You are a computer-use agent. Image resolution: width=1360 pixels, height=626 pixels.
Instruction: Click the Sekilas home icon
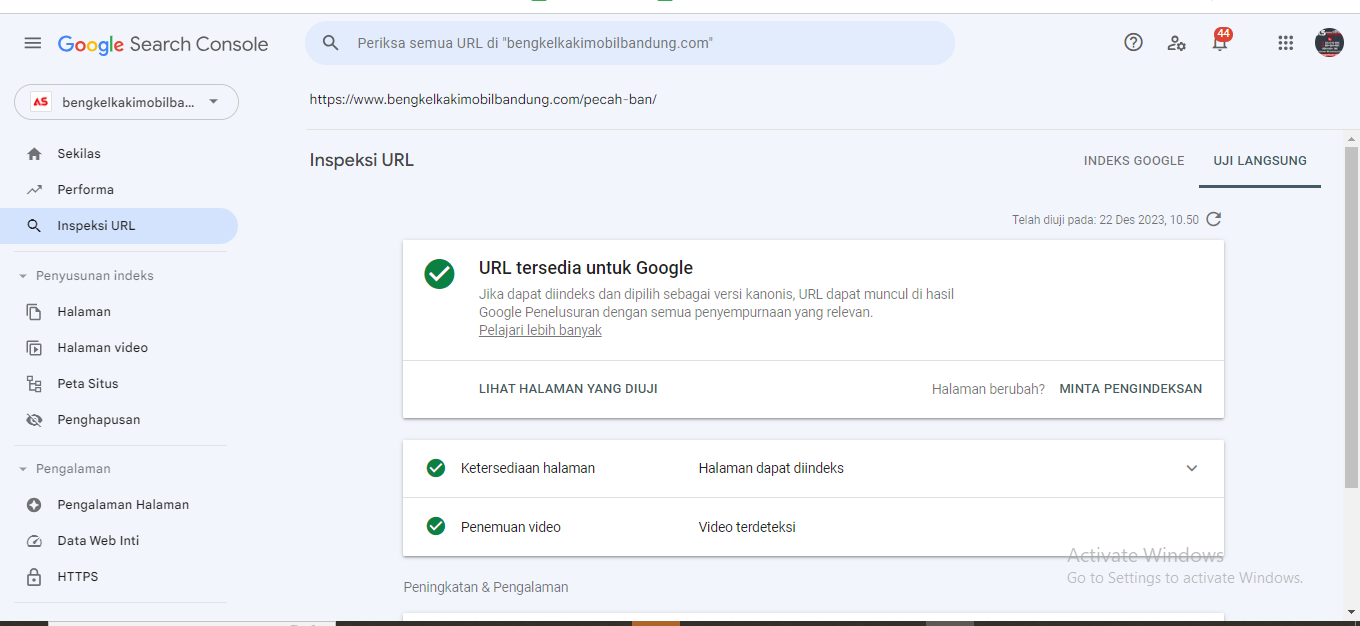pos(35,154)
